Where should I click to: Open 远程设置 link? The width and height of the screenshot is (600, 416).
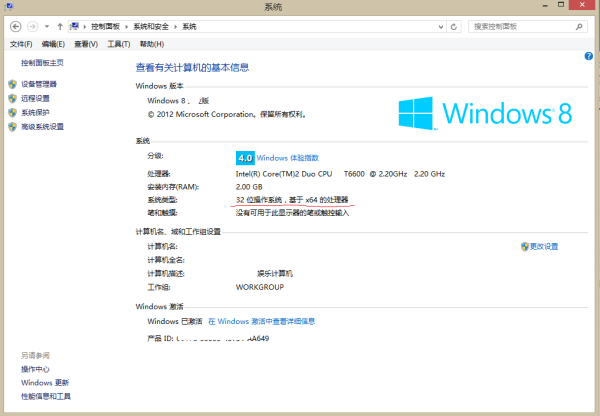click(x=35, y=98)
